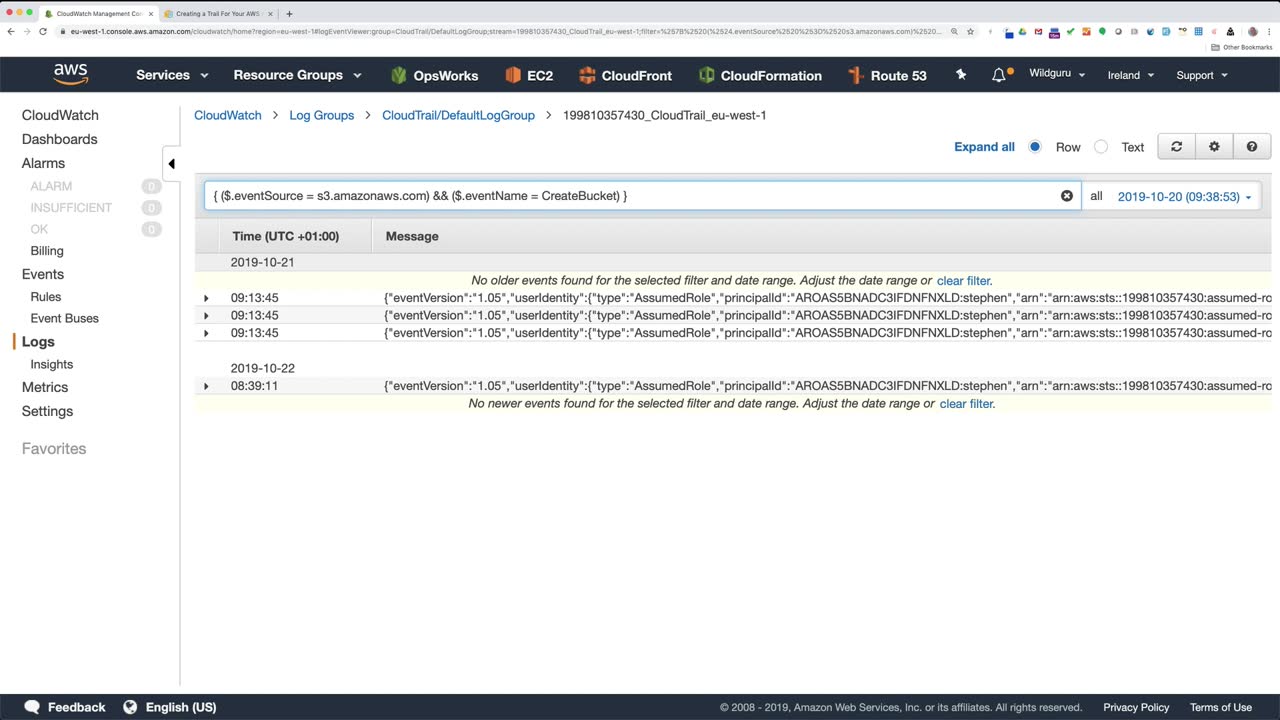Screen dimensions: 1280x720
Task: Select the Row display option
Action: click(x=1035, y=147)
